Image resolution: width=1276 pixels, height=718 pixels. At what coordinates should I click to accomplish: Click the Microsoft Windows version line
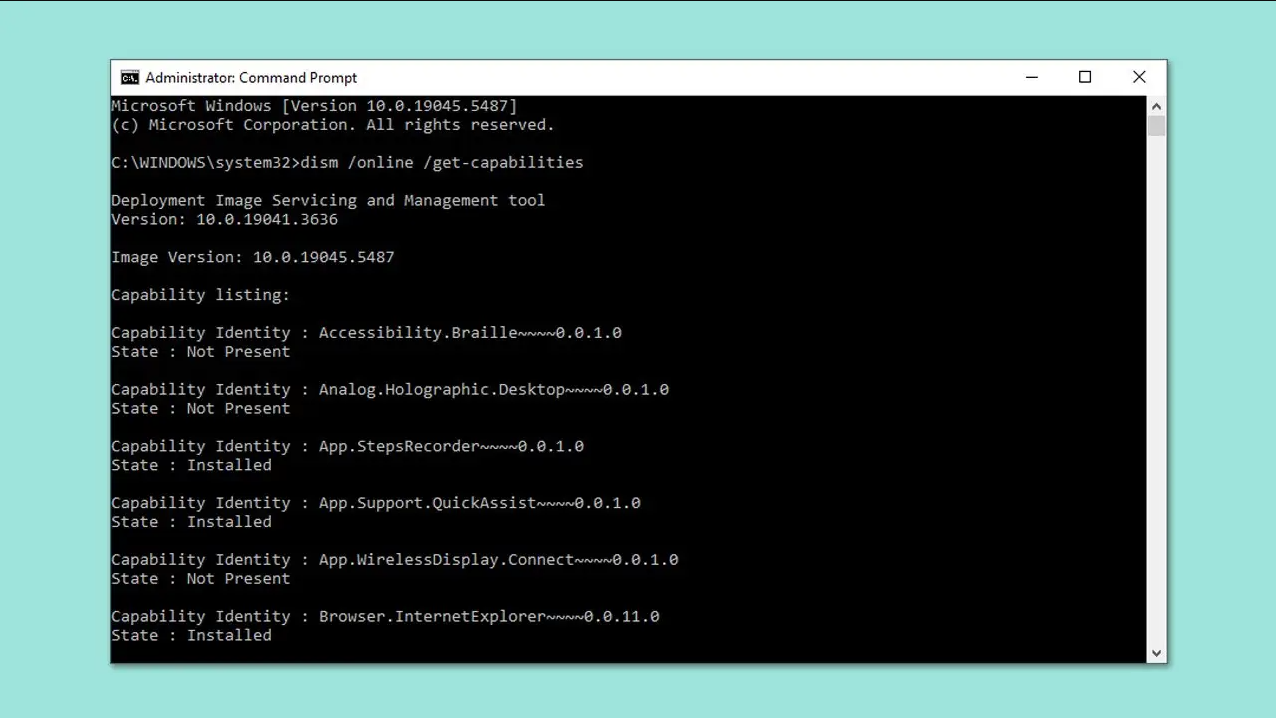314,106
